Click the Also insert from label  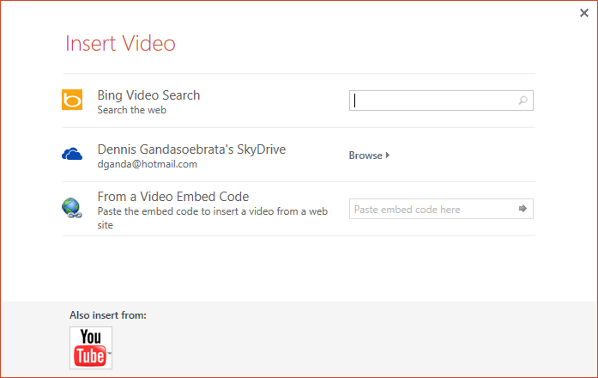pos(108,315)
